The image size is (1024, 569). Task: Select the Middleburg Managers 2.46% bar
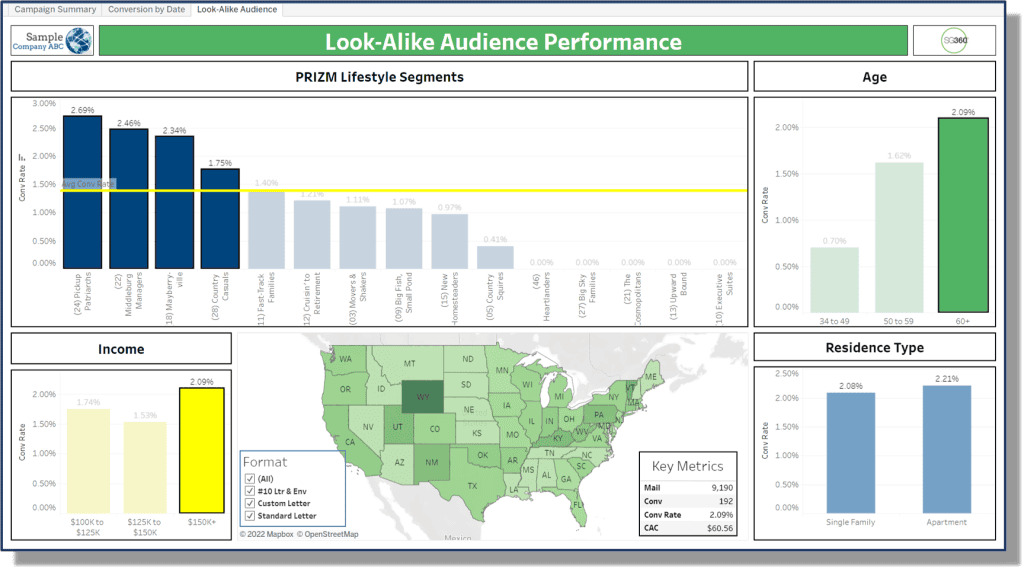tap(129, 199)
